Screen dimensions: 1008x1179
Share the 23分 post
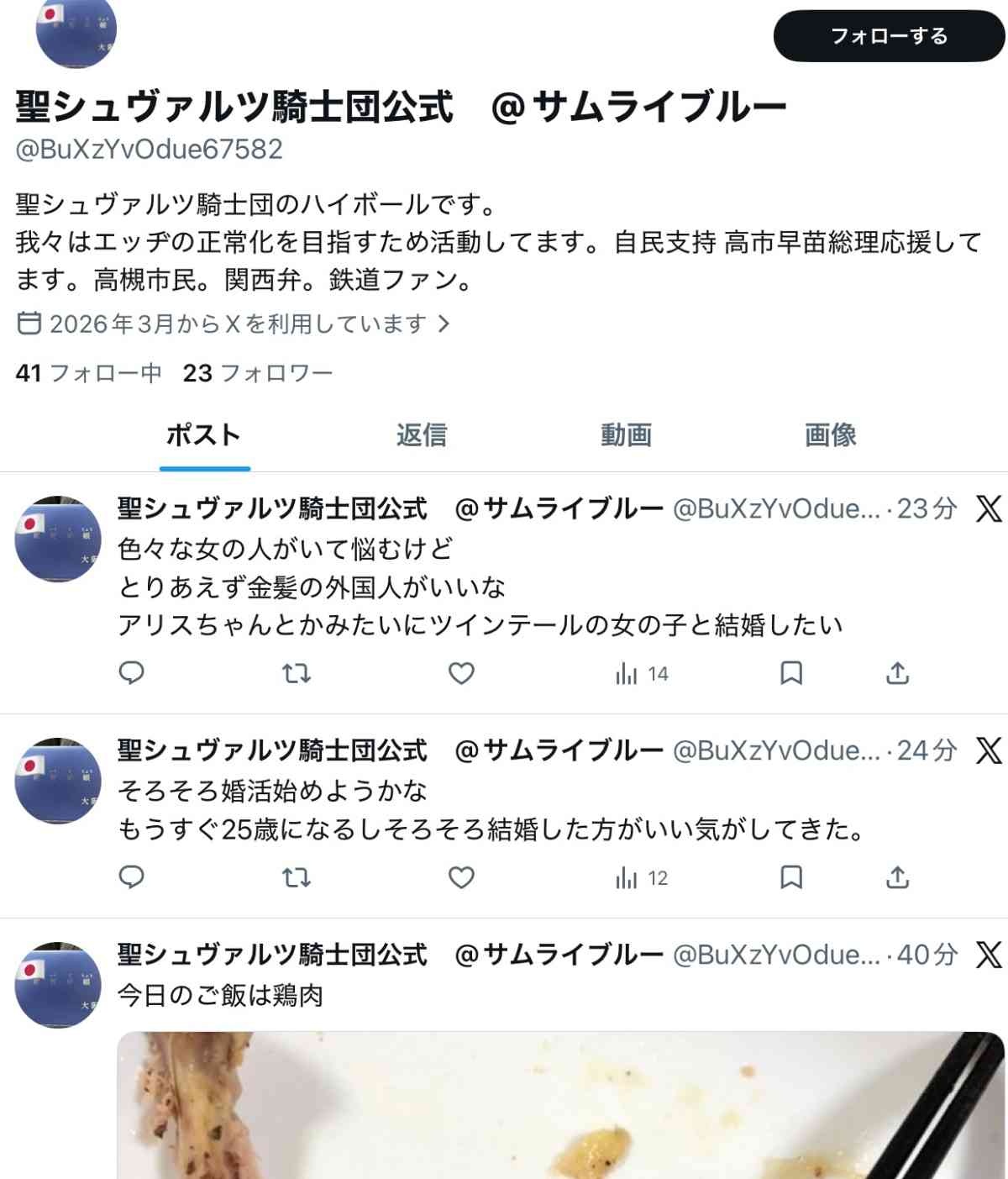click(x=897, y=673)
